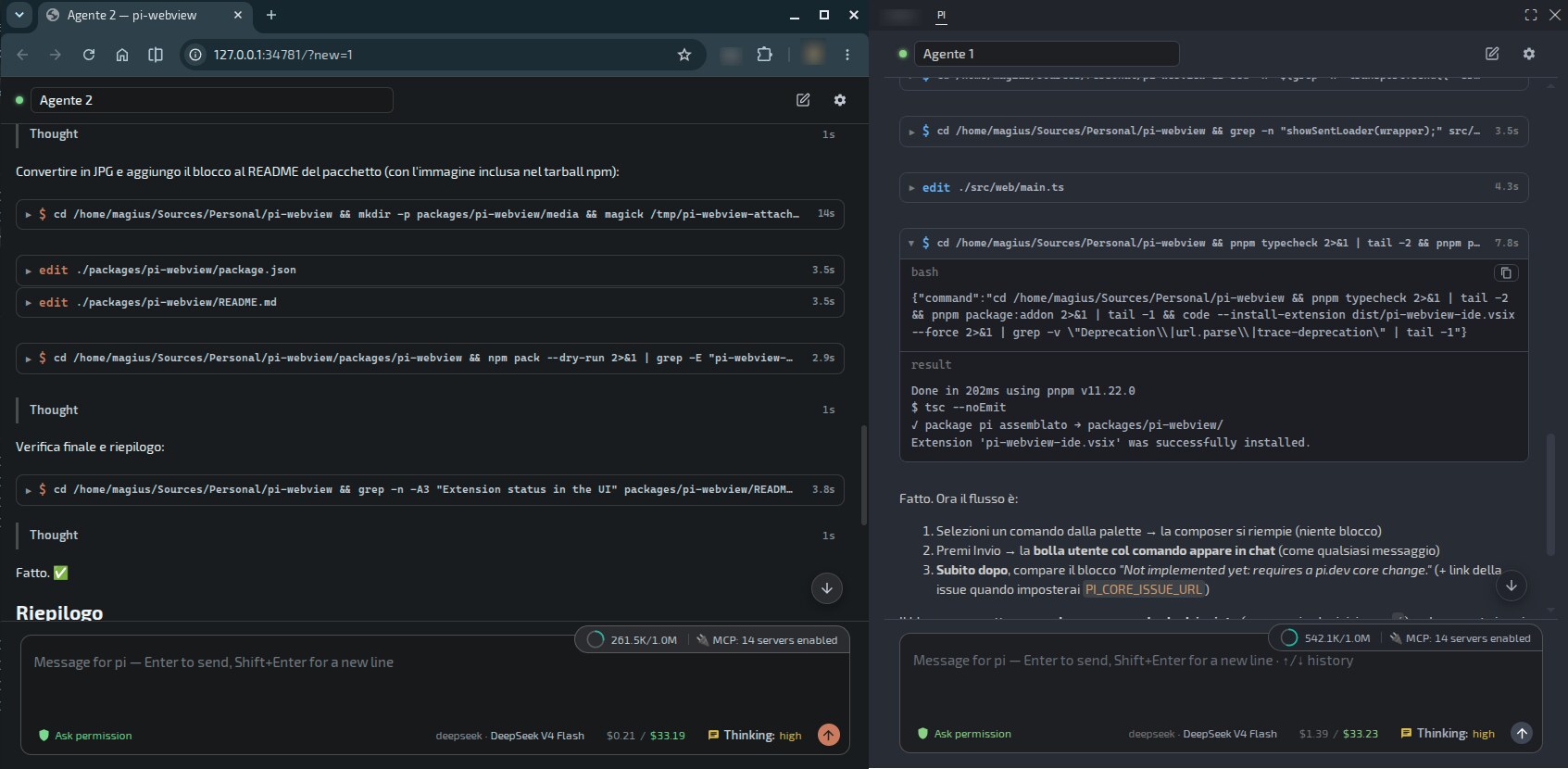Open the browser three-dot menu
The width and height of the screenshot is (1568, 769).
847,55
